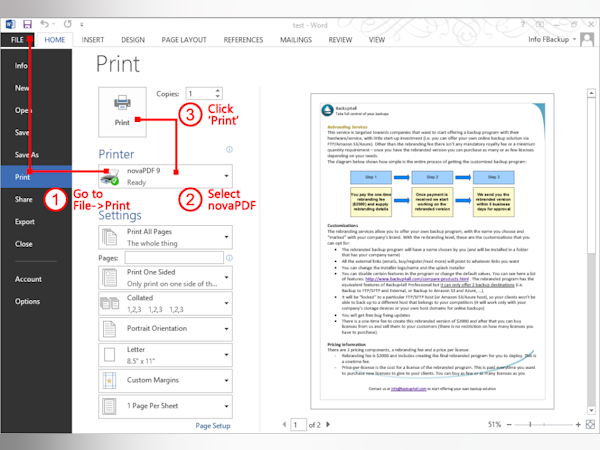
Task: Switch to the MAILINGS tab
Action: point(296,40)
